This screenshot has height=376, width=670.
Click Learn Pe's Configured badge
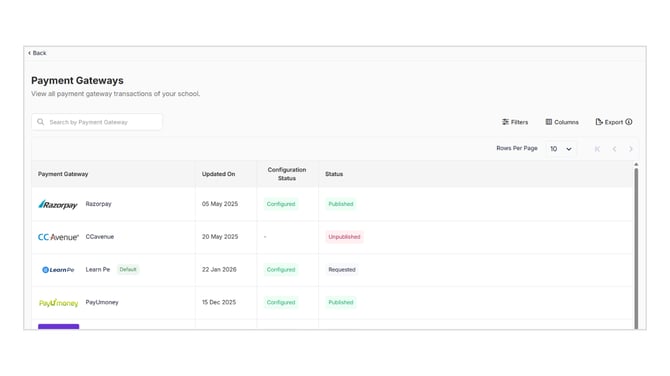[281, 270]
